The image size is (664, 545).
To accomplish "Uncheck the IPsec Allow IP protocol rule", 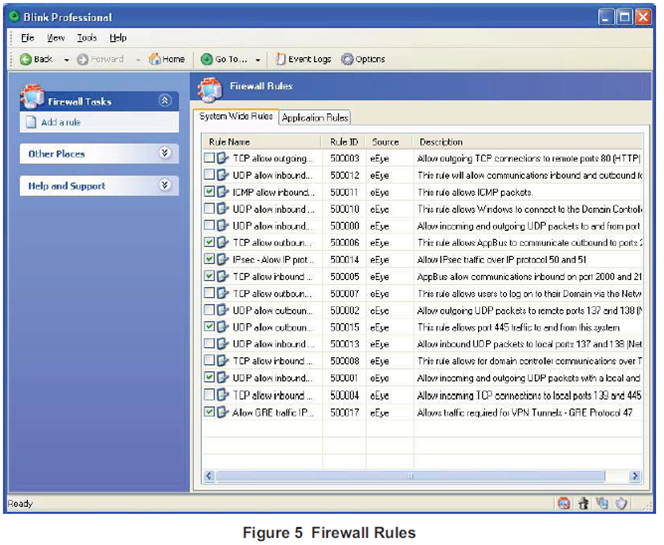I will tap(209, 259).
